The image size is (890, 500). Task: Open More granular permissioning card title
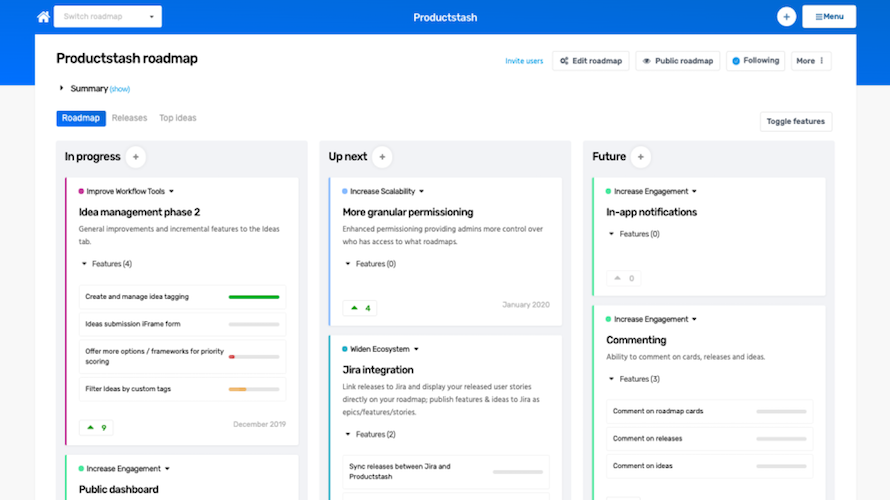click(408, 212)
